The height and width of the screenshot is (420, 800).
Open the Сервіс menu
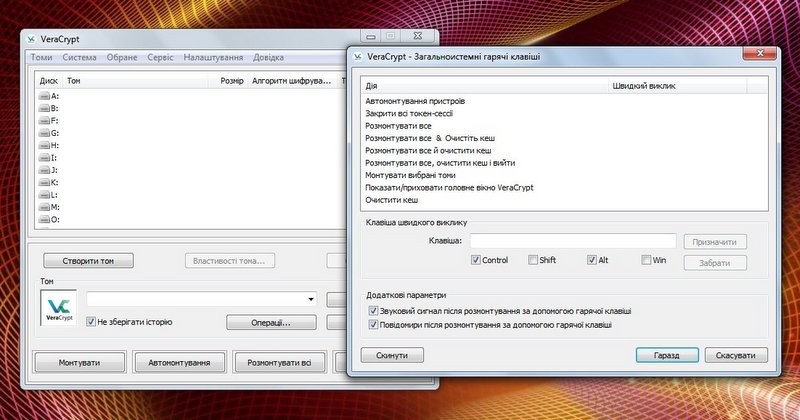pyautogui.click(x=160, y=57)
